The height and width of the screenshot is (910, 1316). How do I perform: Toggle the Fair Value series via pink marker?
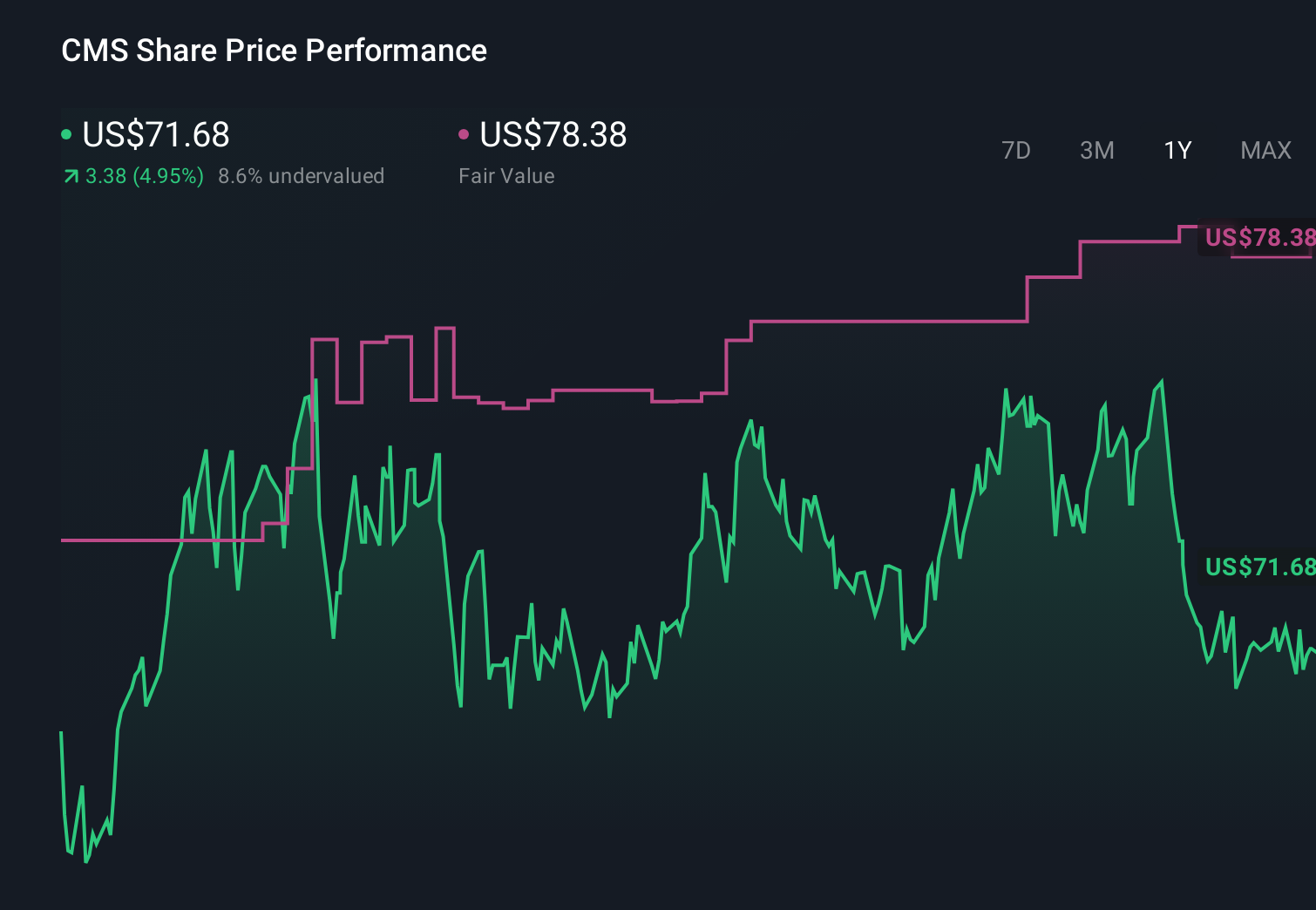click(x=465, y=133)
